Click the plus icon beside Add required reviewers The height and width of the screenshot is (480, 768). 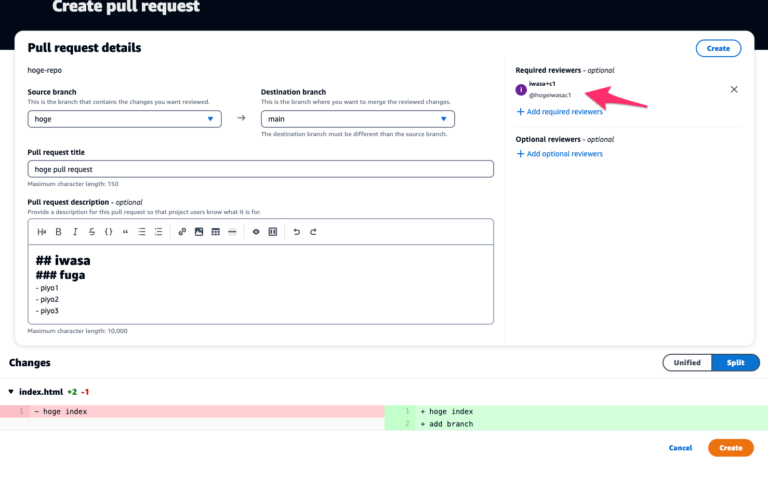click(x=520, y=112)
